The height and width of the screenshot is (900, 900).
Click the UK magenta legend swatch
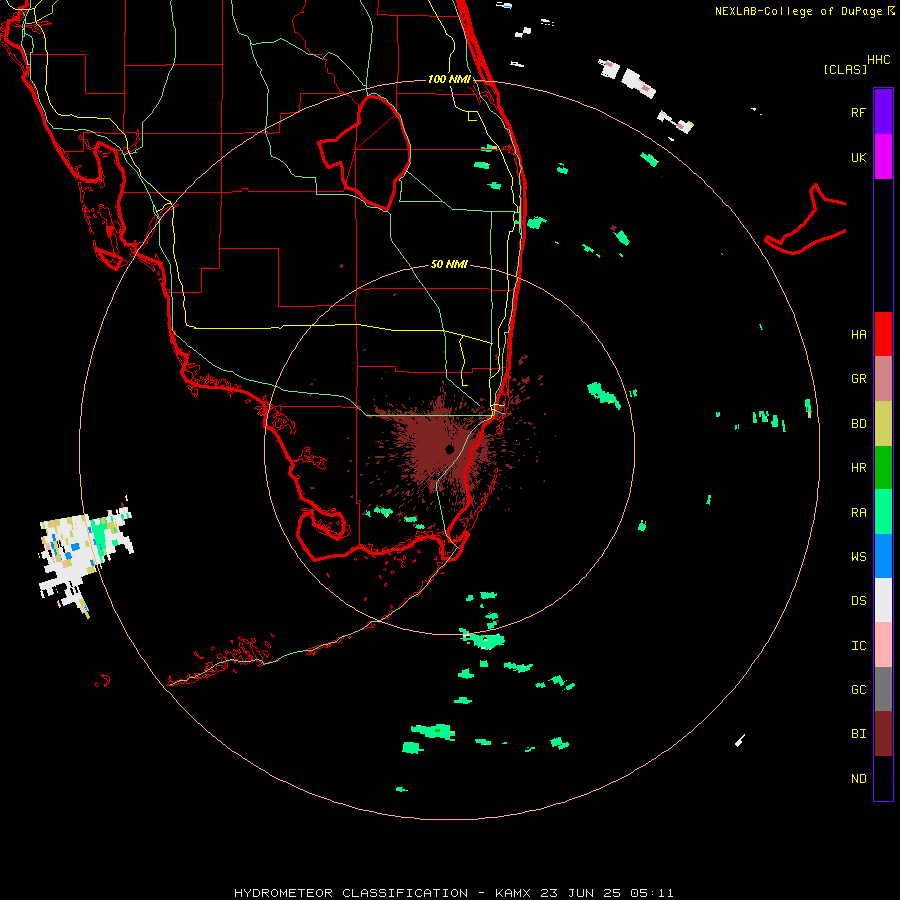[x=883, y=156]
